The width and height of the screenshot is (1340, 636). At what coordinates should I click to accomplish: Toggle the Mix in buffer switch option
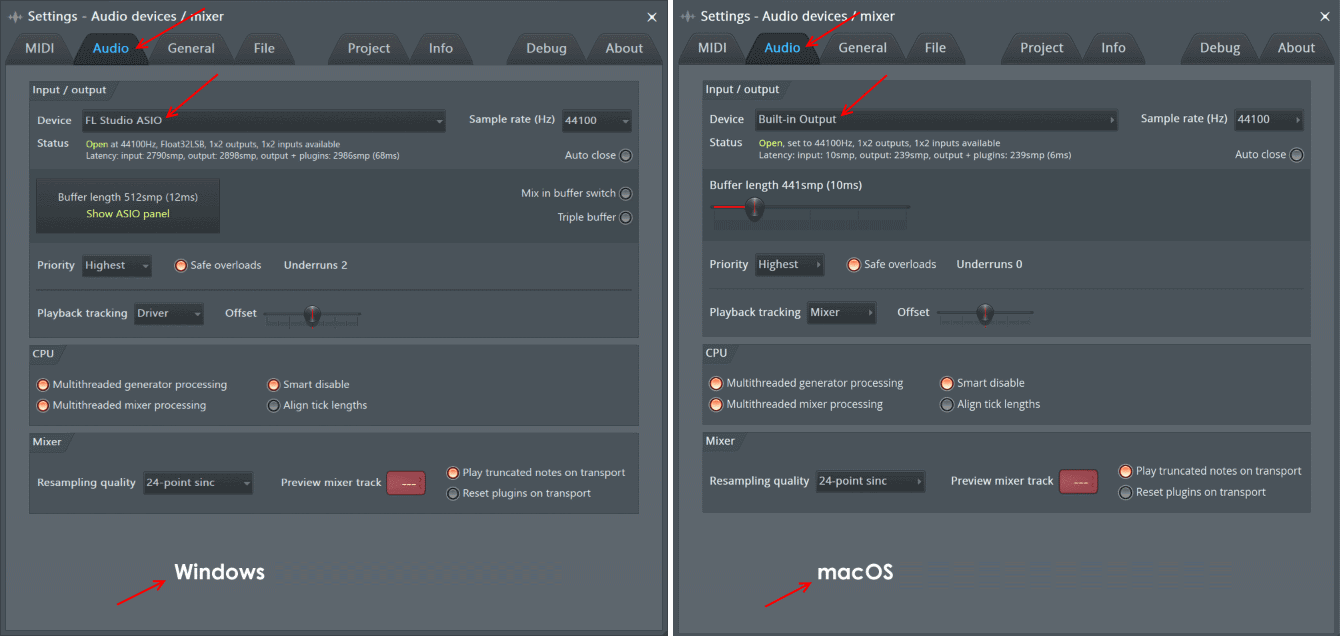click(625, 194)
